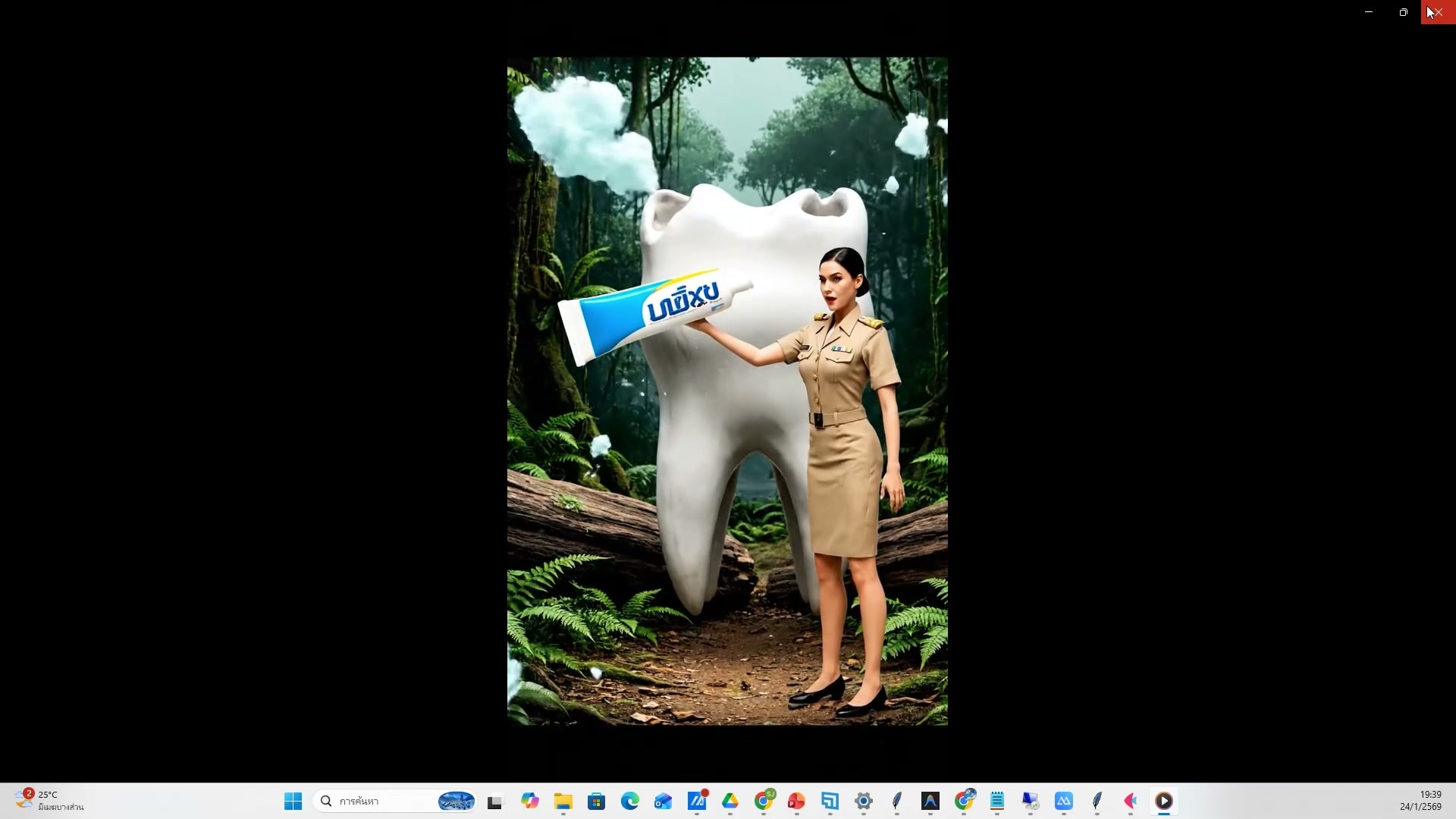This screenshot has width=1456, height=819.
Task: Open Google Chrome with SJ profile badge
Action: point(764,801)
